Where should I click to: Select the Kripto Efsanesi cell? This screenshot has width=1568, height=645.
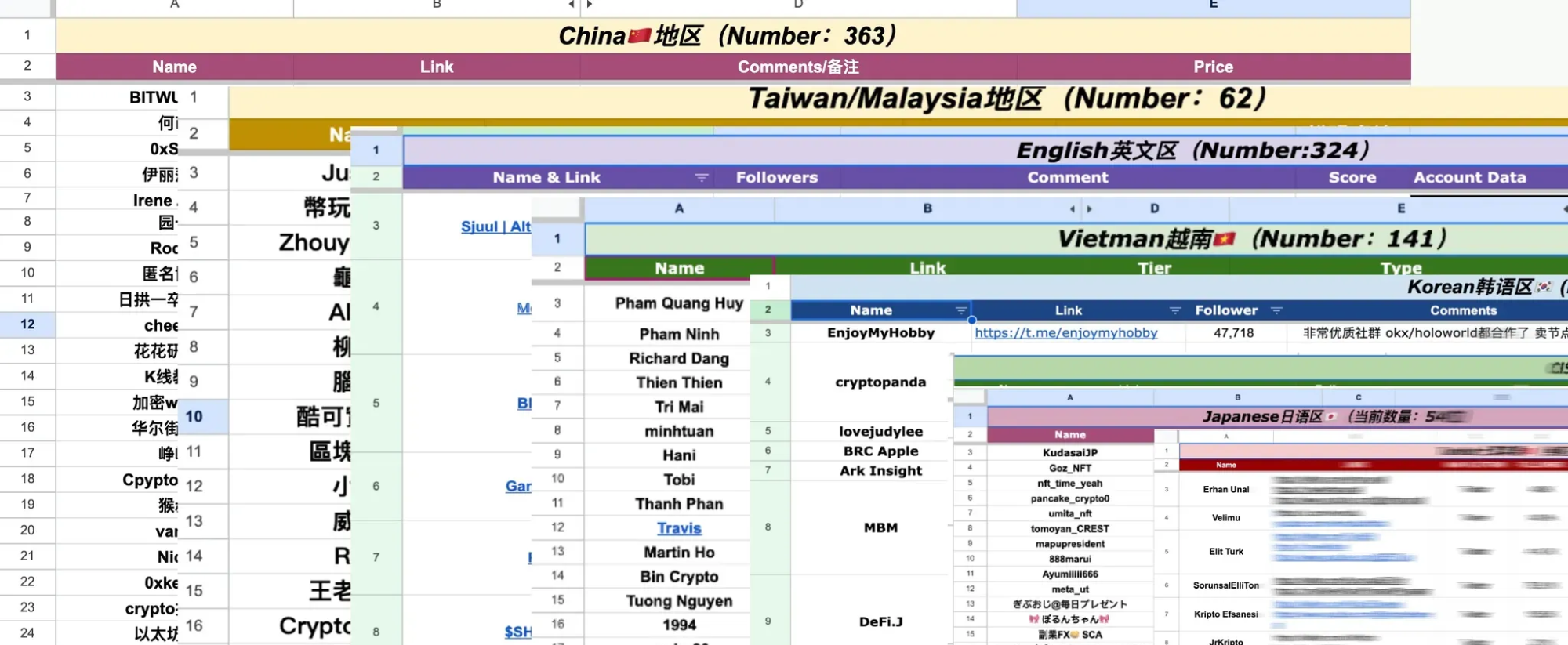click(1226, 614)
